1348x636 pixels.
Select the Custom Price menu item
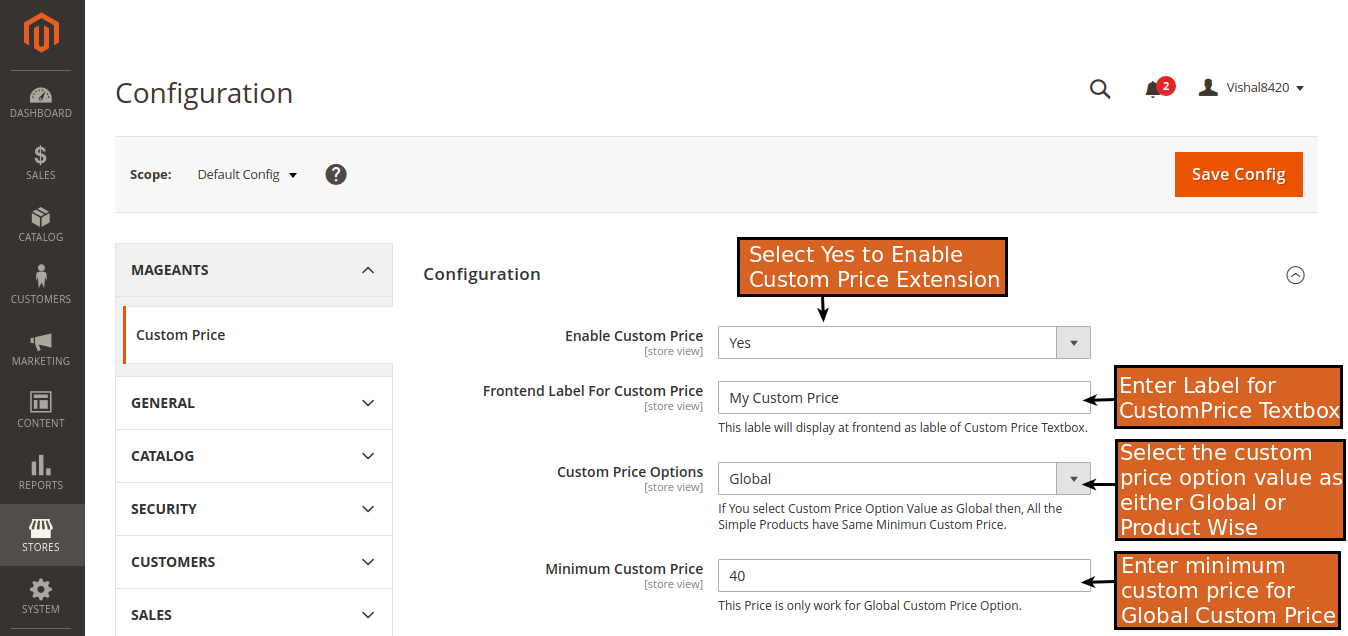(180, 334)
